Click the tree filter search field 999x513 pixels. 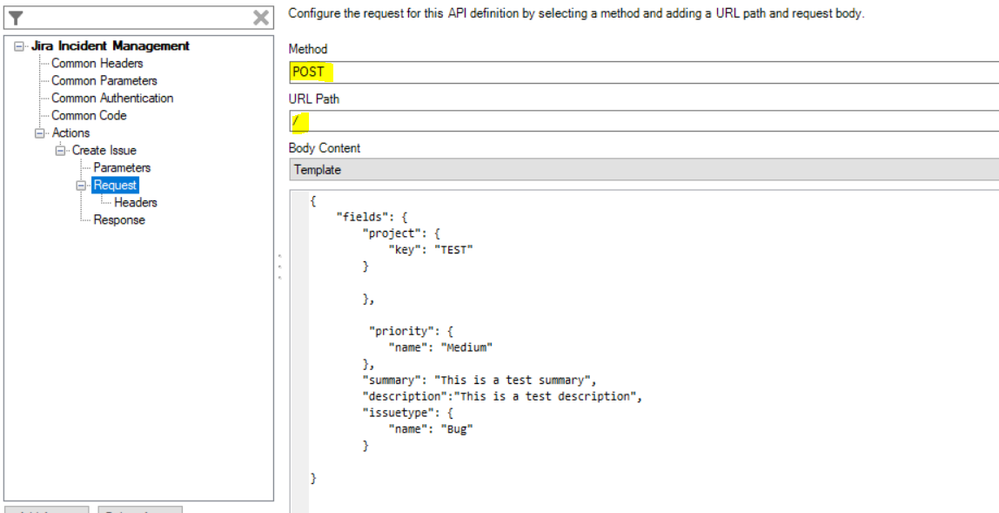click(x=138, y=17)
